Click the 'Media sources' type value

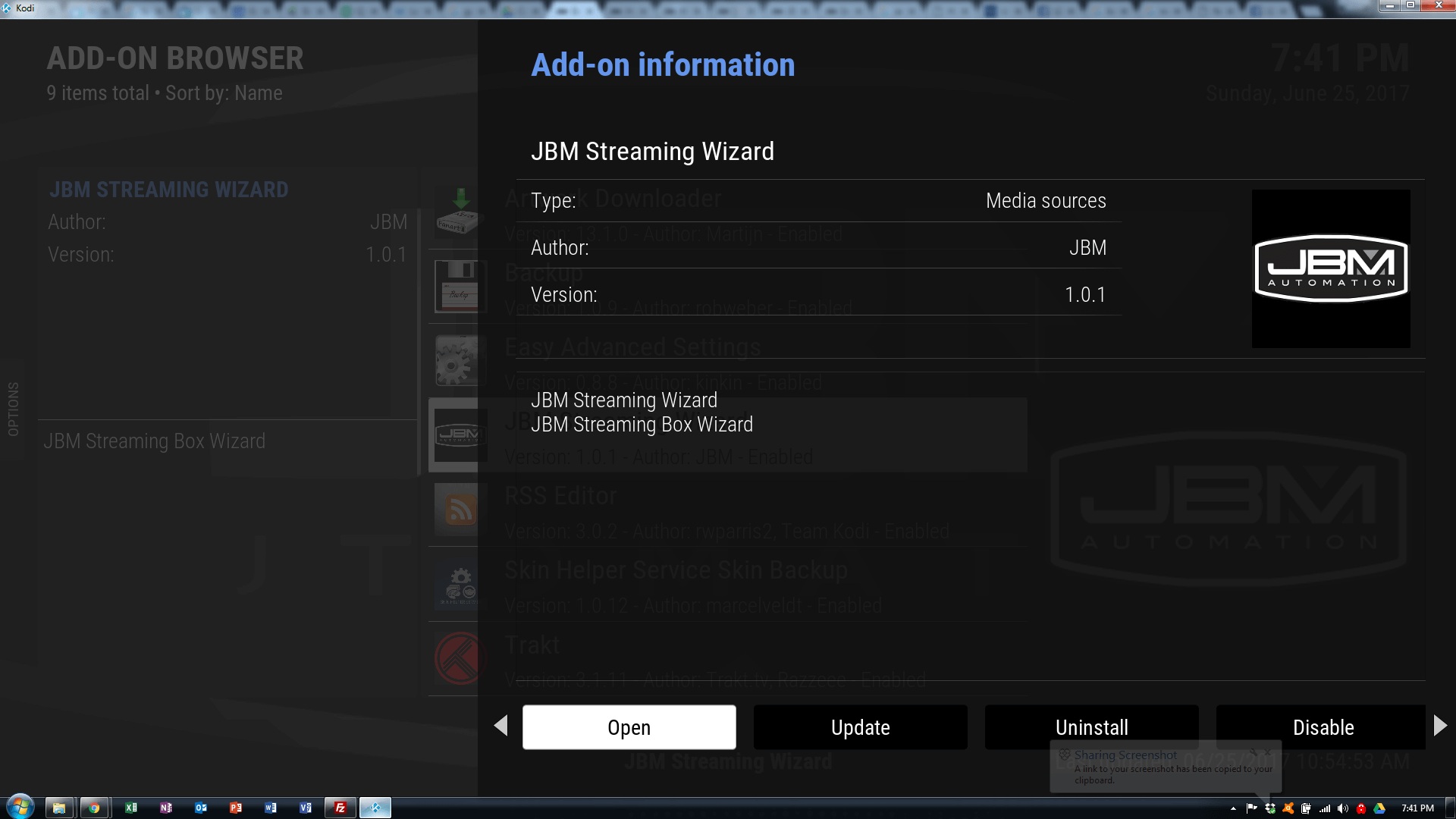[1046, 201]
